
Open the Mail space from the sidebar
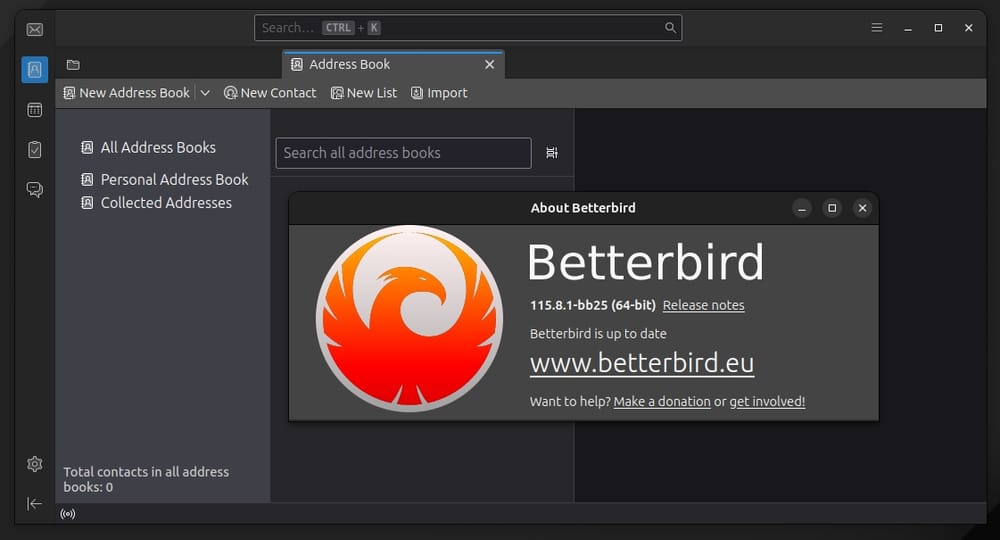(34, 29)
